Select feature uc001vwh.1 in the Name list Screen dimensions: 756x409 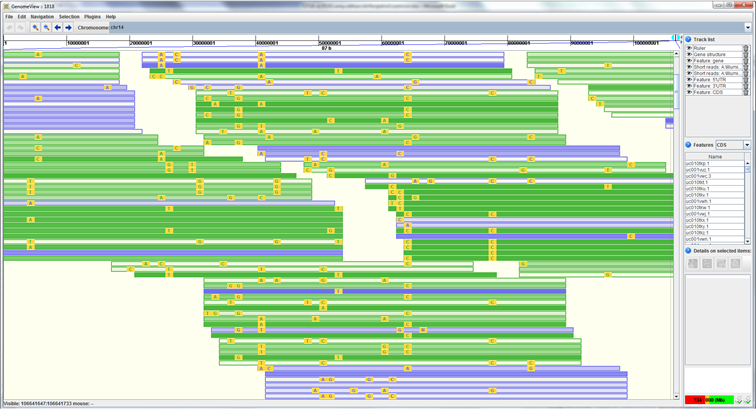(715, 201)
